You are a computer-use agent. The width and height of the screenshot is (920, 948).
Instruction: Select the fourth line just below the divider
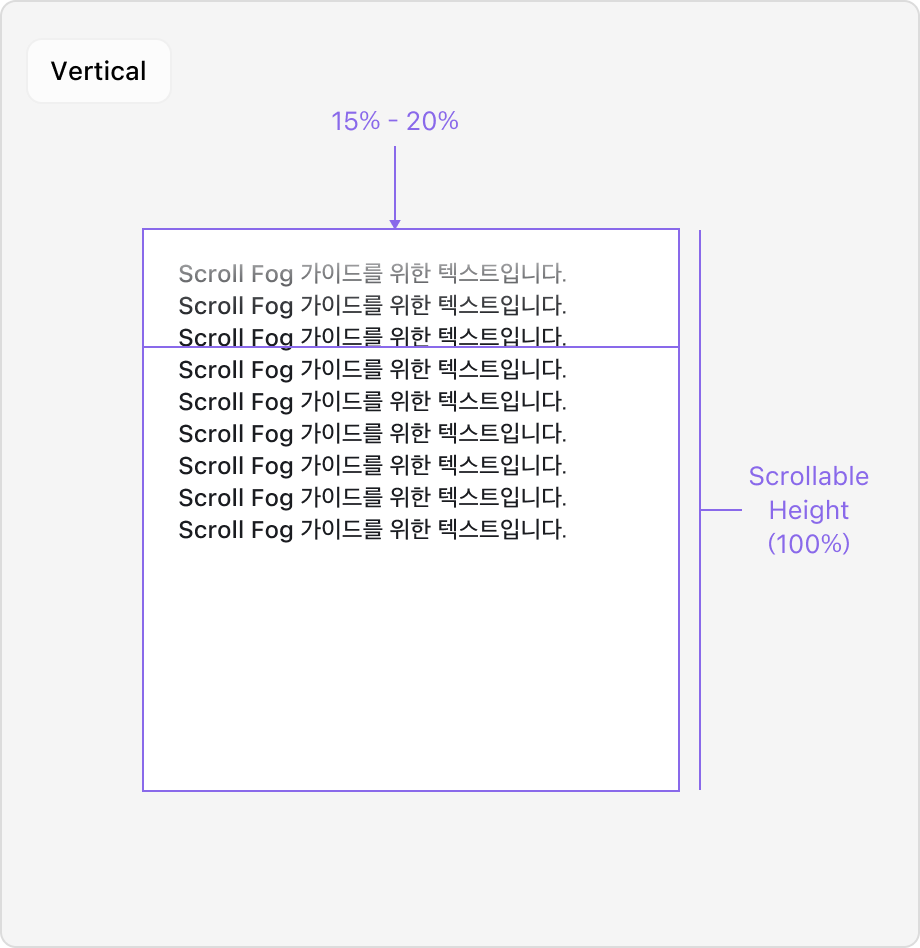click(372, 369)
